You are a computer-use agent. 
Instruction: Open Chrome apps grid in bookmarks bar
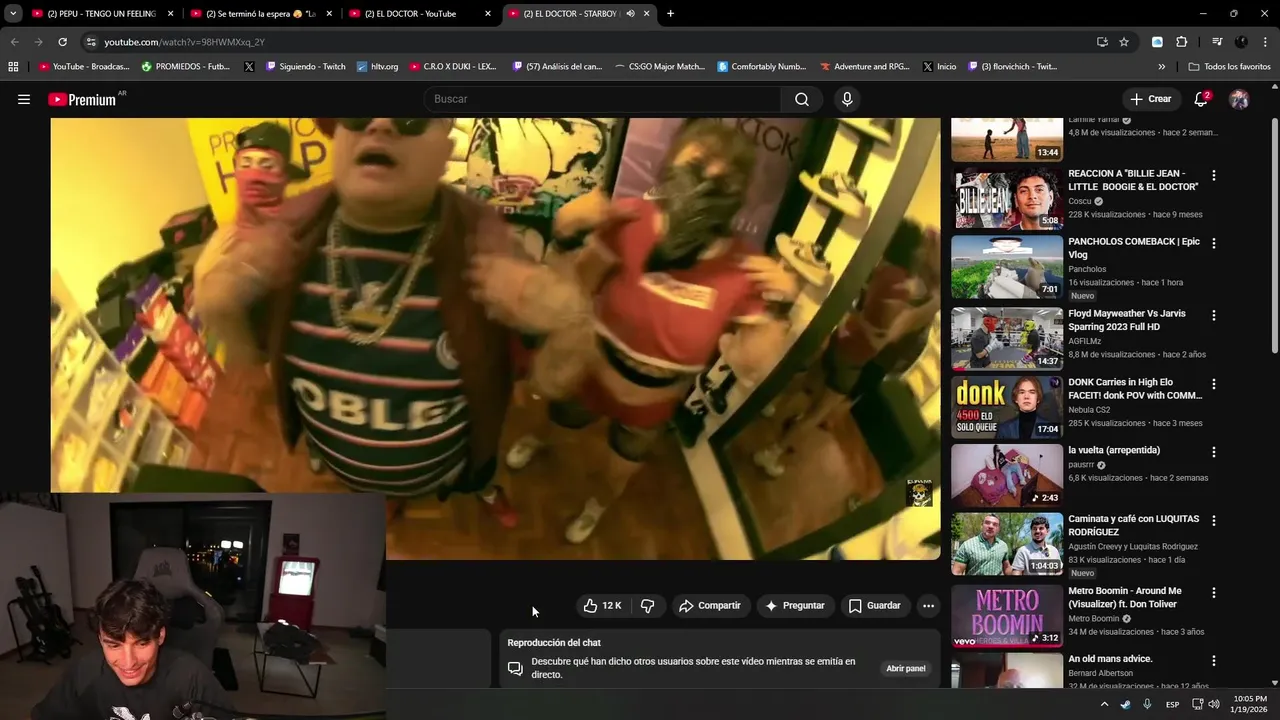[13, 67]
